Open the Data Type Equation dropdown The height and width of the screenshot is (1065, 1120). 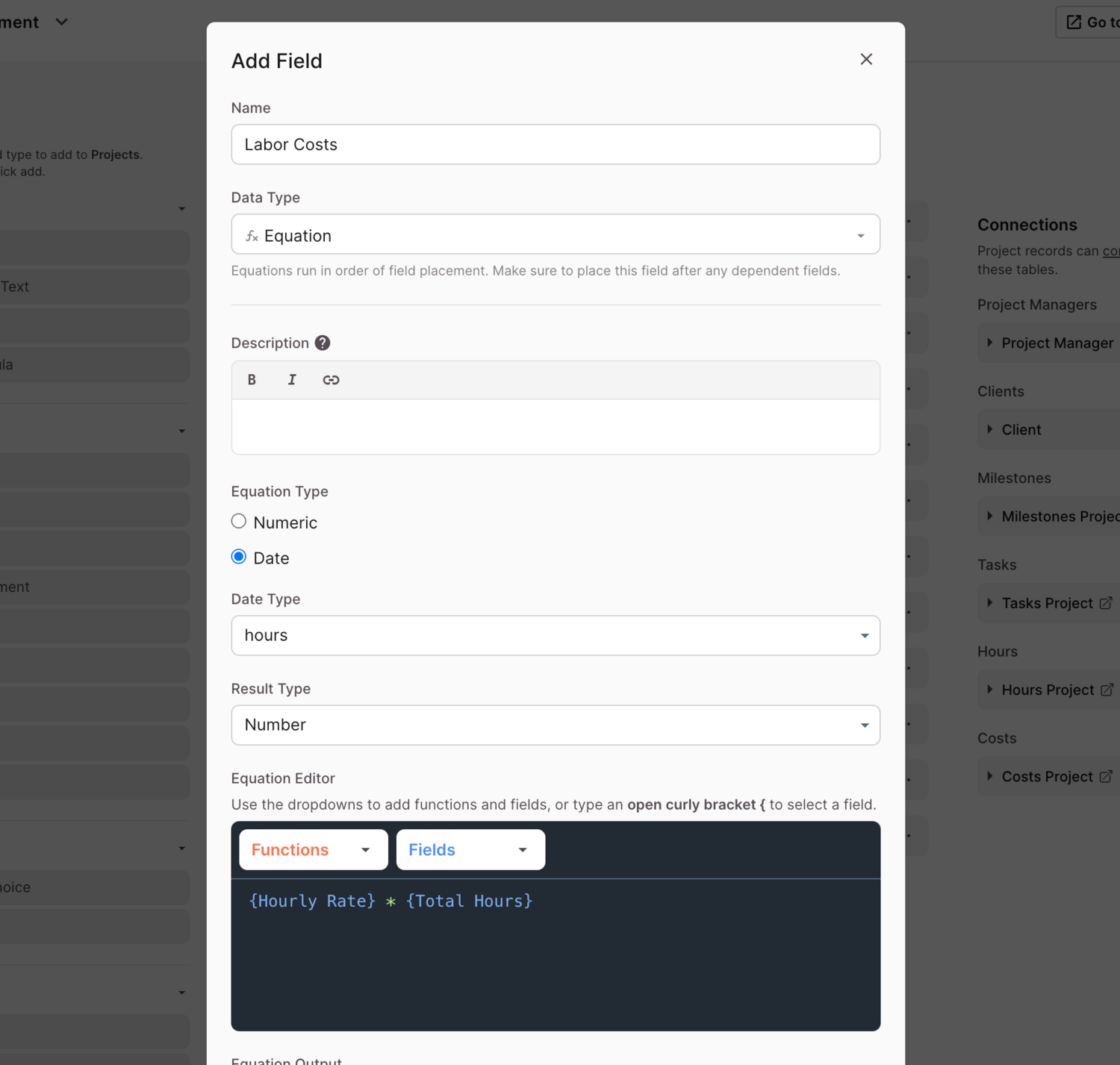click(555, 235)
